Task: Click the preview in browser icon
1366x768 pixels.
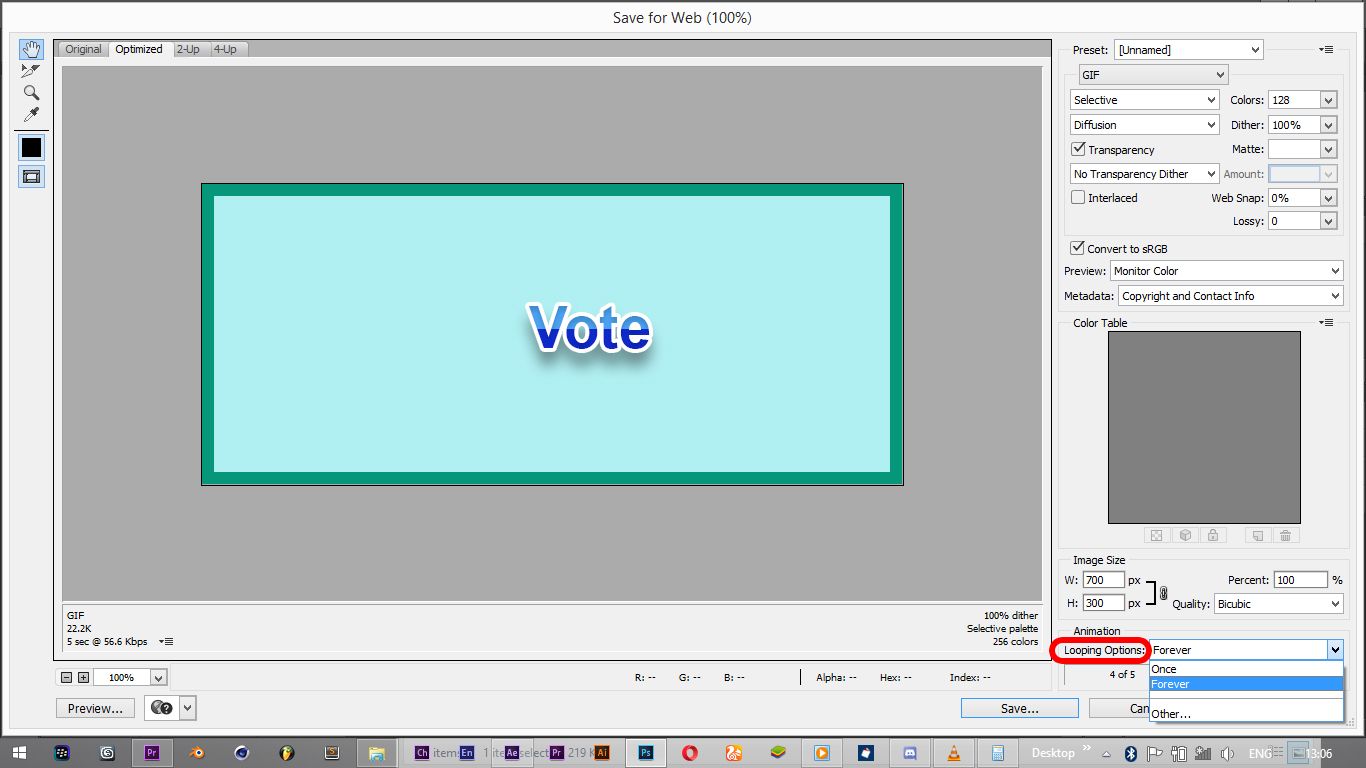Action: coord(161,708)
